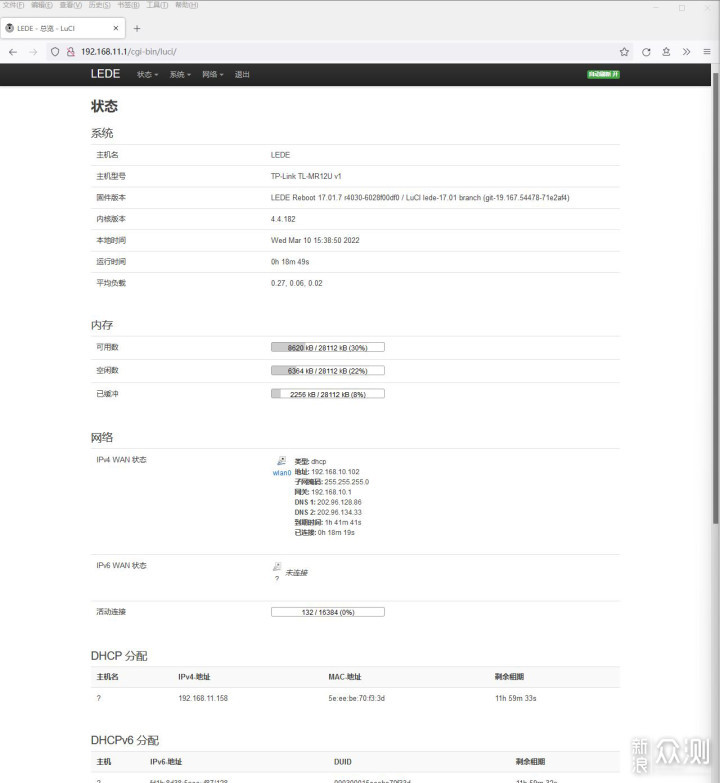Click the uptime 0h 18m 49s value
Screen dimensions: 720x783
pos(290,262)
